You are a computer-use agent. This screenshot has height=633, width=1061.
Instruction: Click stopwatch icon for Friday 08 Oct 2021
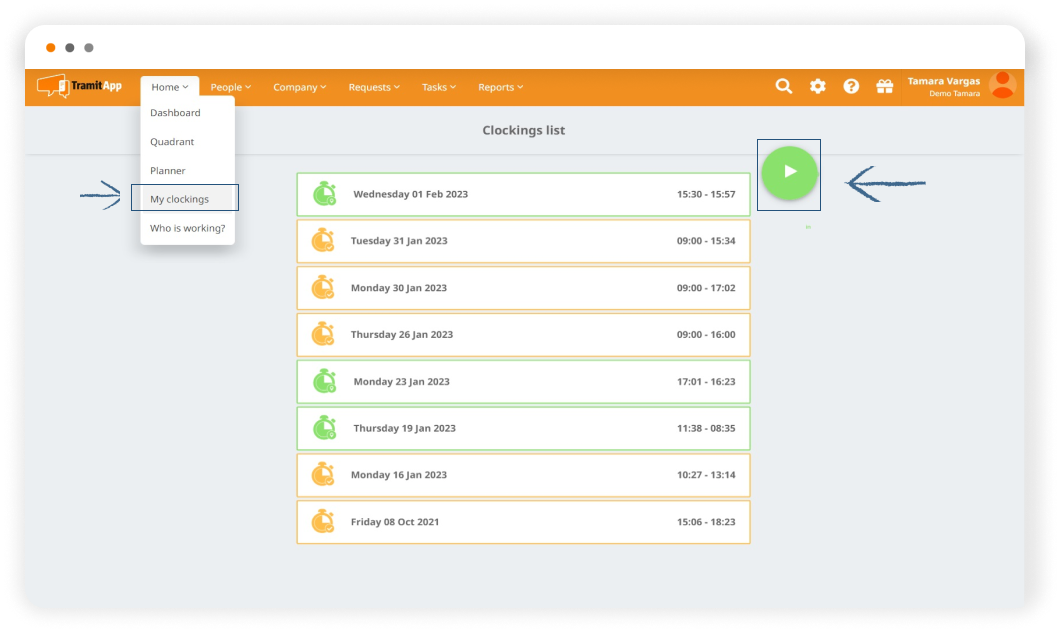pos(322,522)
